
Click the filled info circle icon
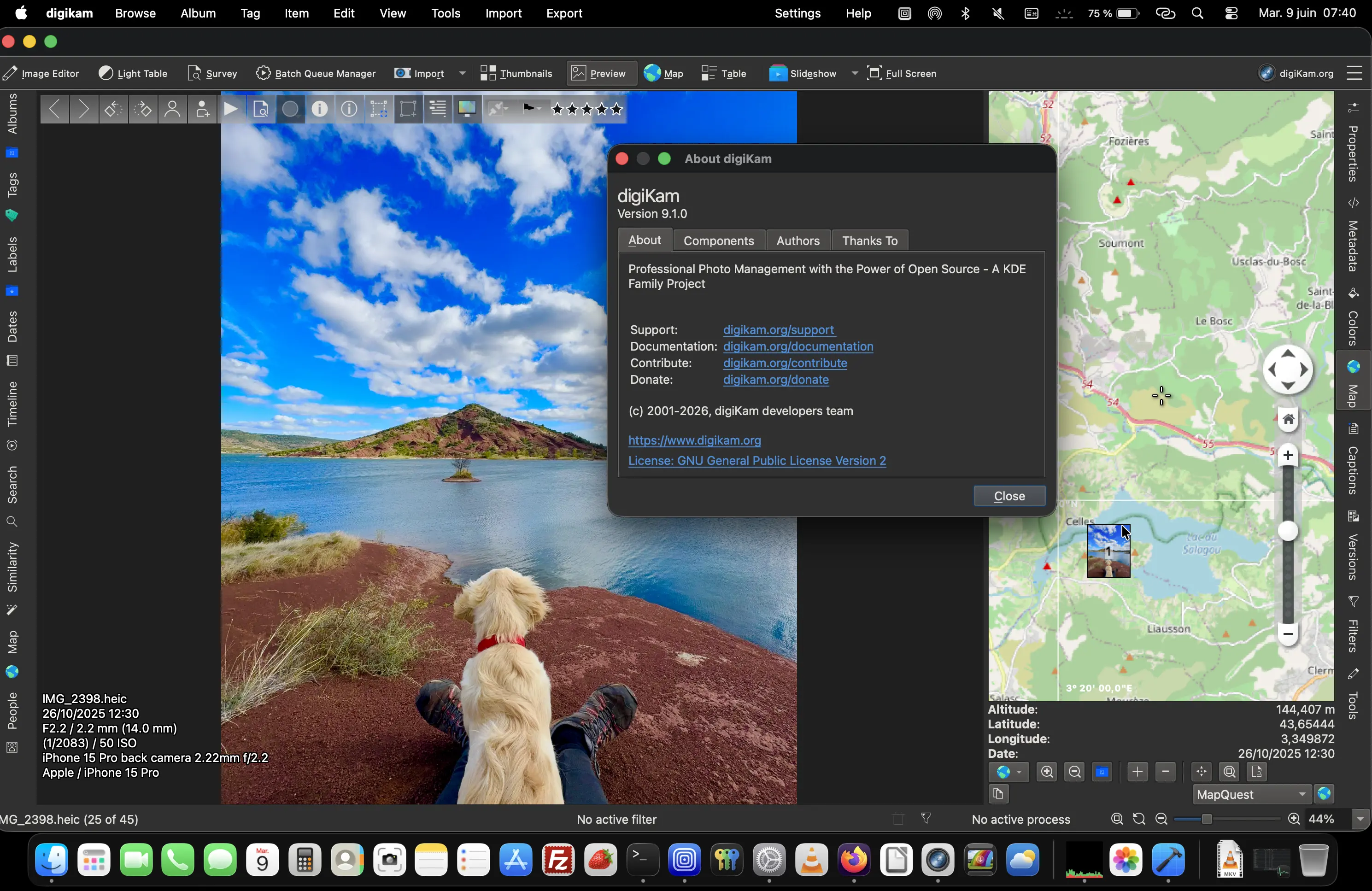(x=320, y=109)
